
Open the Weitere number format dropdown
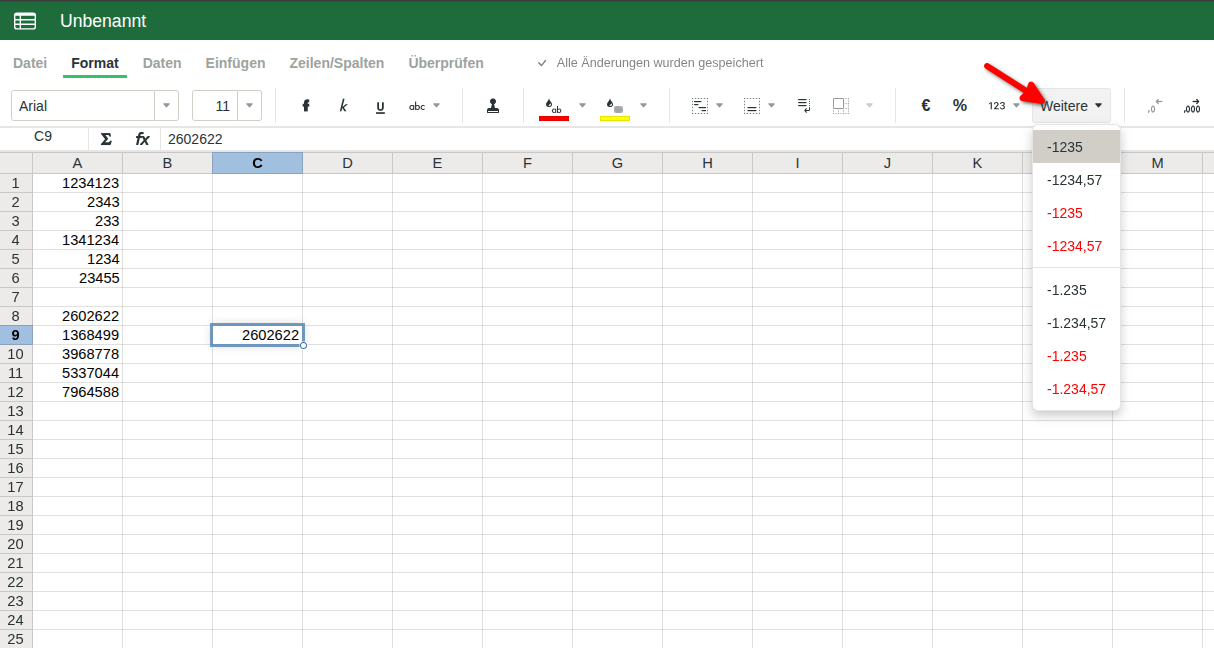click(1071, 106)
